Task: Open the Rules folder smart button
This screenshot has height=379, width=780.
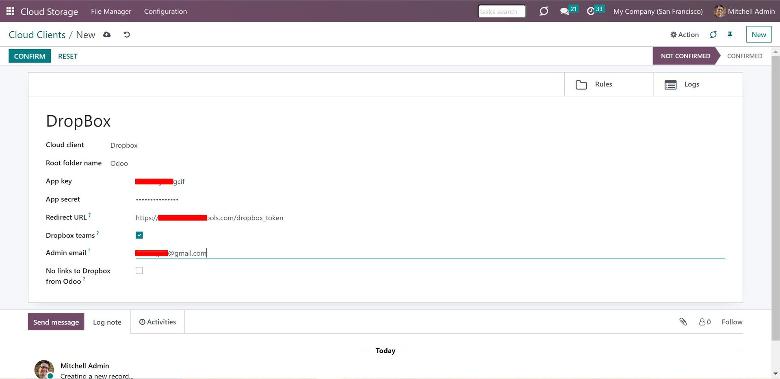Action: [x=609, y=85]
